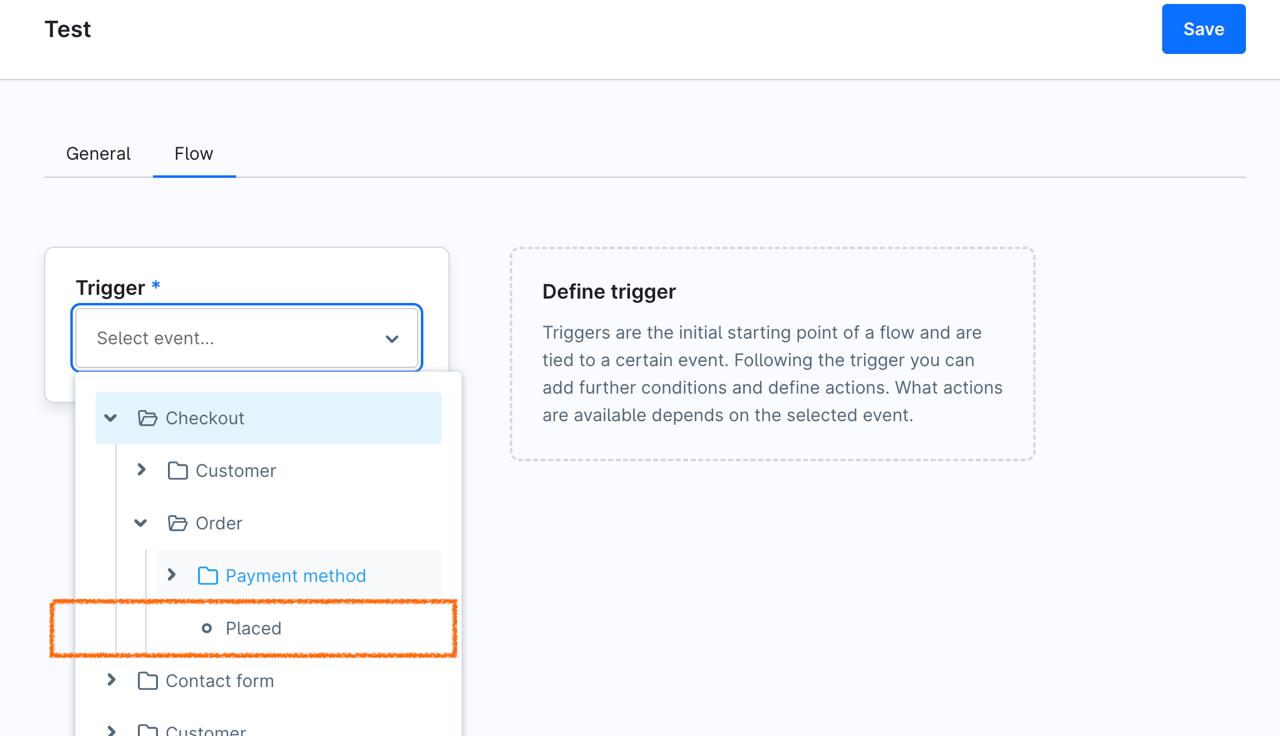The image size is (1280, 736).
Task: Click the Payment method folder icon
Action: (207, 575)
